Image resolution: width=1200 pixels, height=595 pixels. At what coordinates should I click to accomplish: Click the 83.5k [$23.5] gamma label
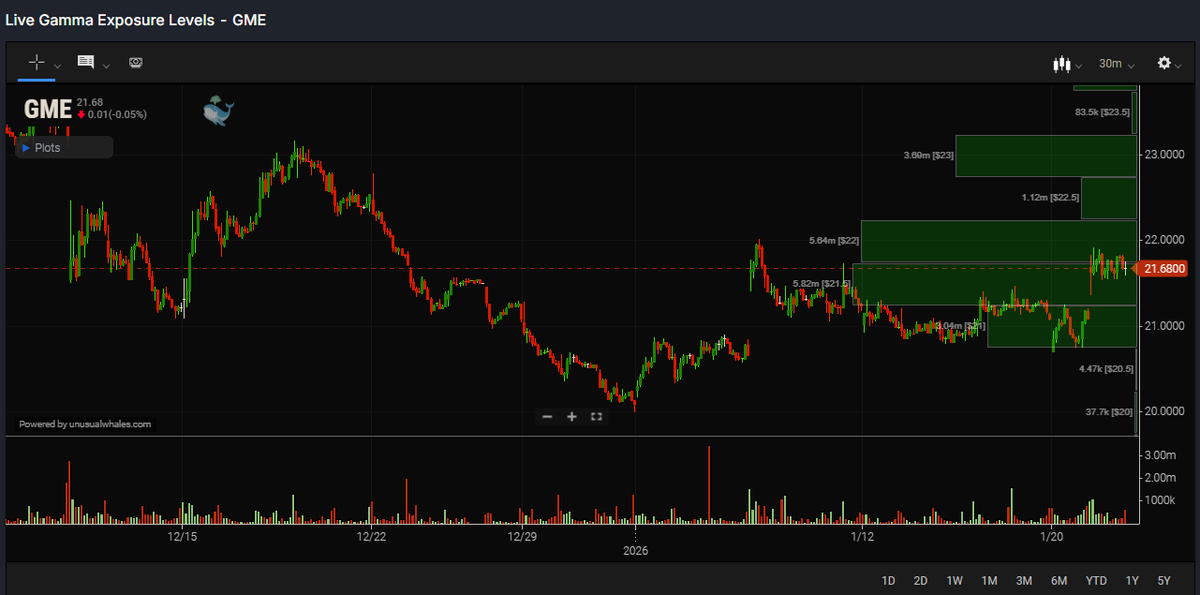pyautogui.click(x=1102, y=112)
